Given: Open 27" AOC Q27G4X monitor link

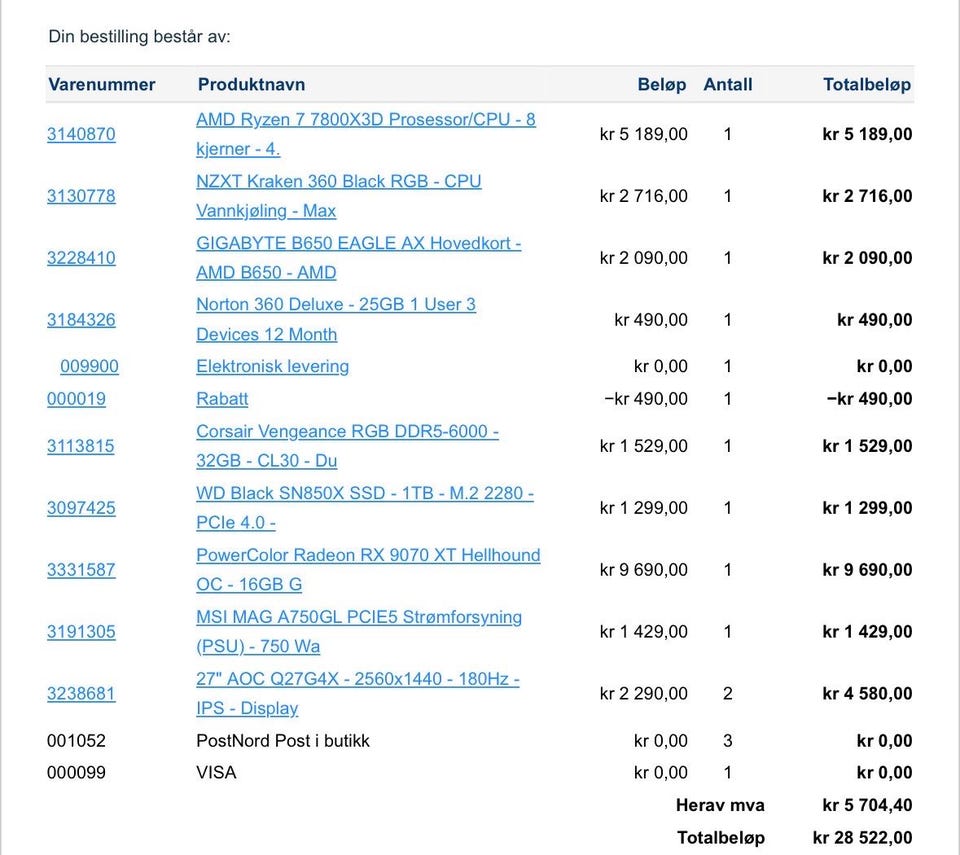Looking at the screenshot, I should point(358,693).
